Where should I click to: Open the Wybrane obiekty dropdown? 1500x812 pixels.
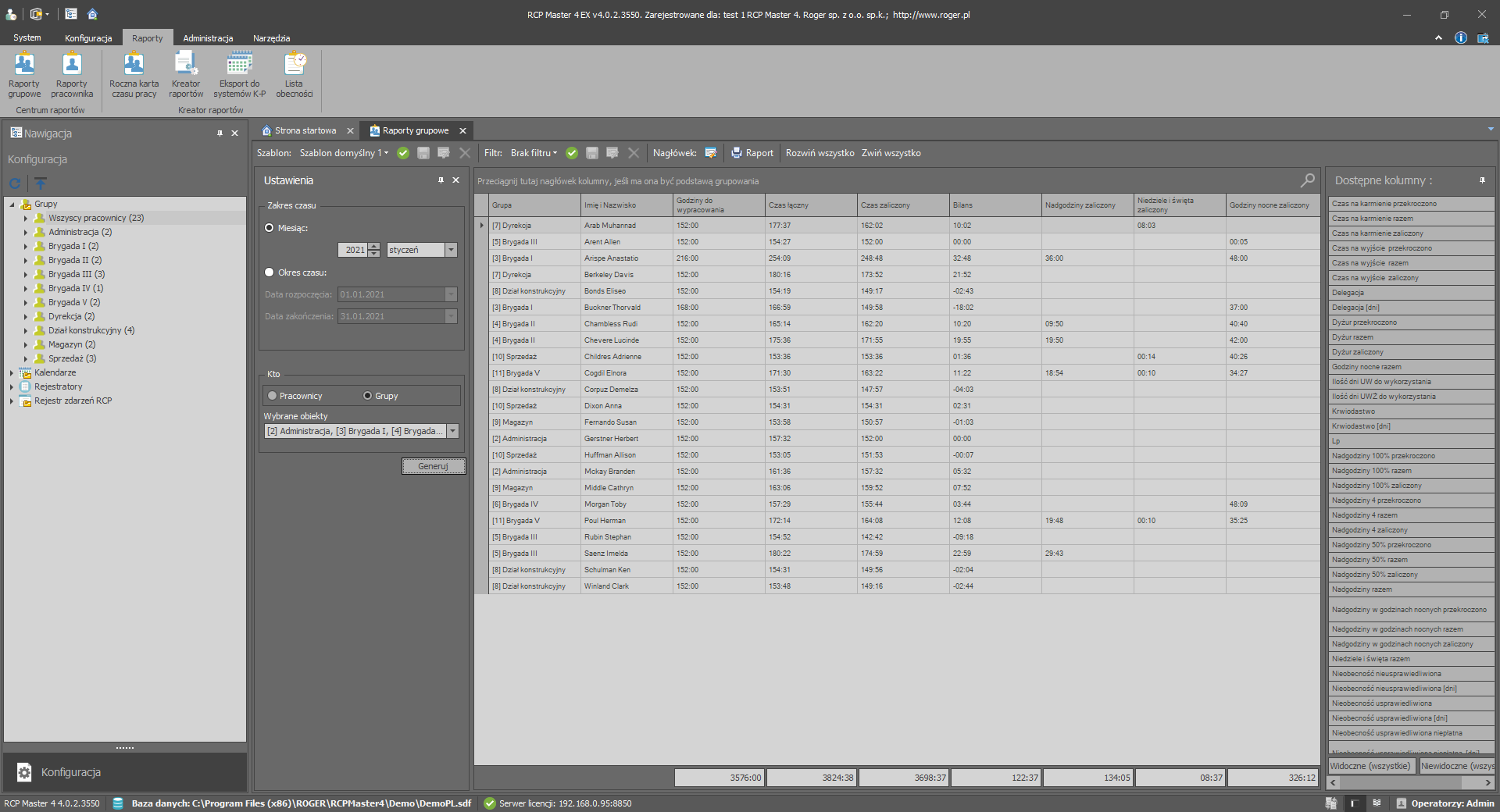click(x=453, y=431)
